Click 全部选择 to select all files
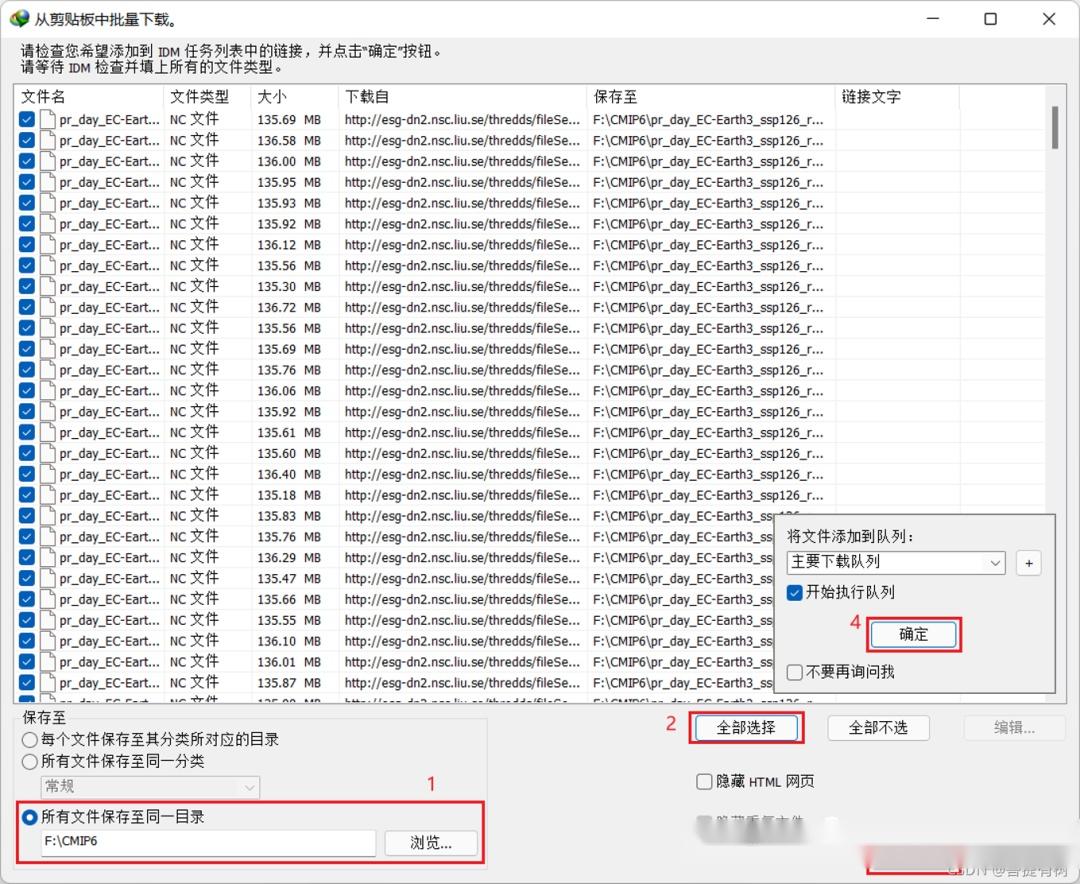 click(746, 728)
